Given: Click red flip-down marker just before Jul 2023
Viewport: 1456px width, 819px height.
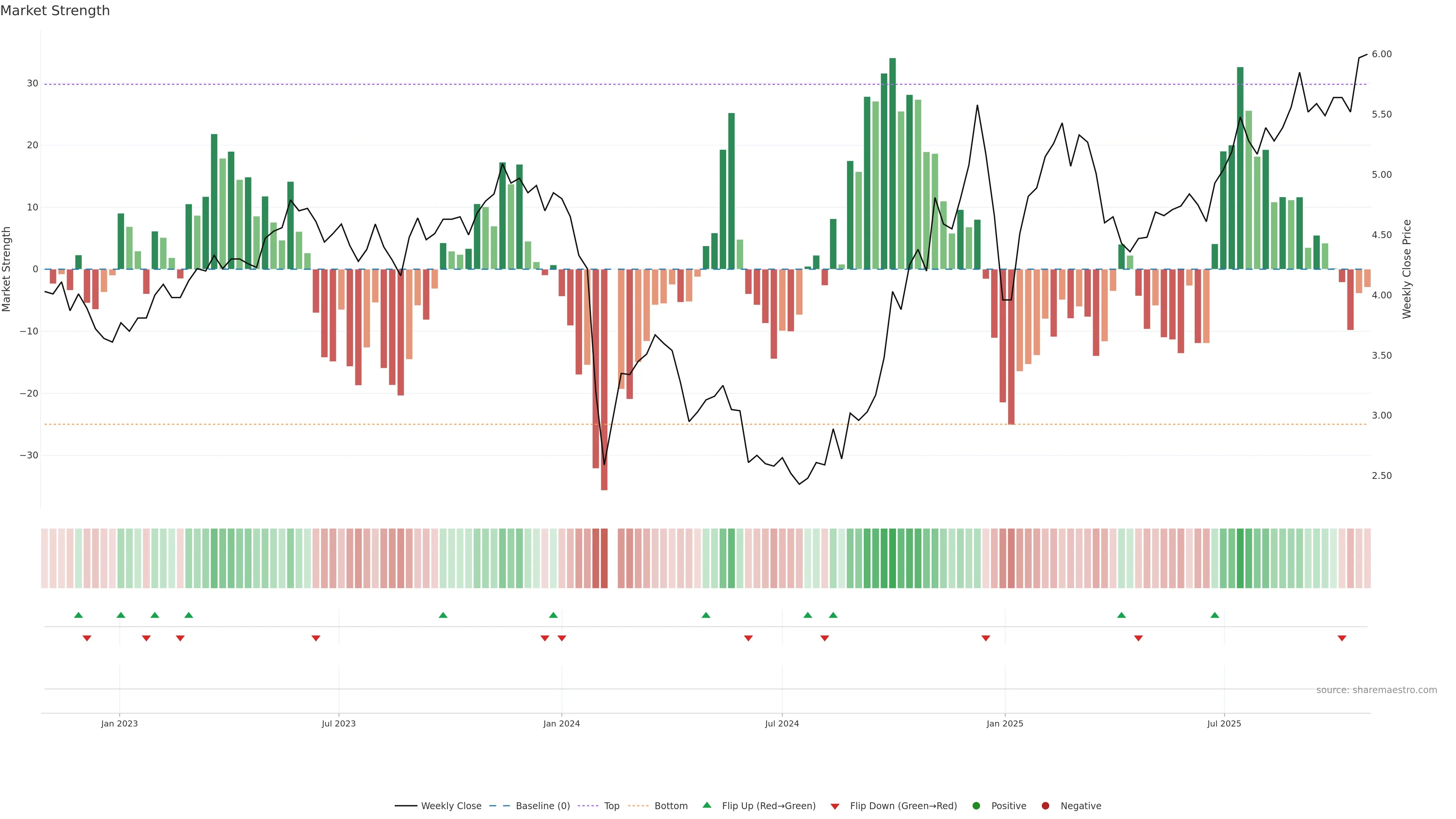Looking at the screenshot, I should [316, 638].
